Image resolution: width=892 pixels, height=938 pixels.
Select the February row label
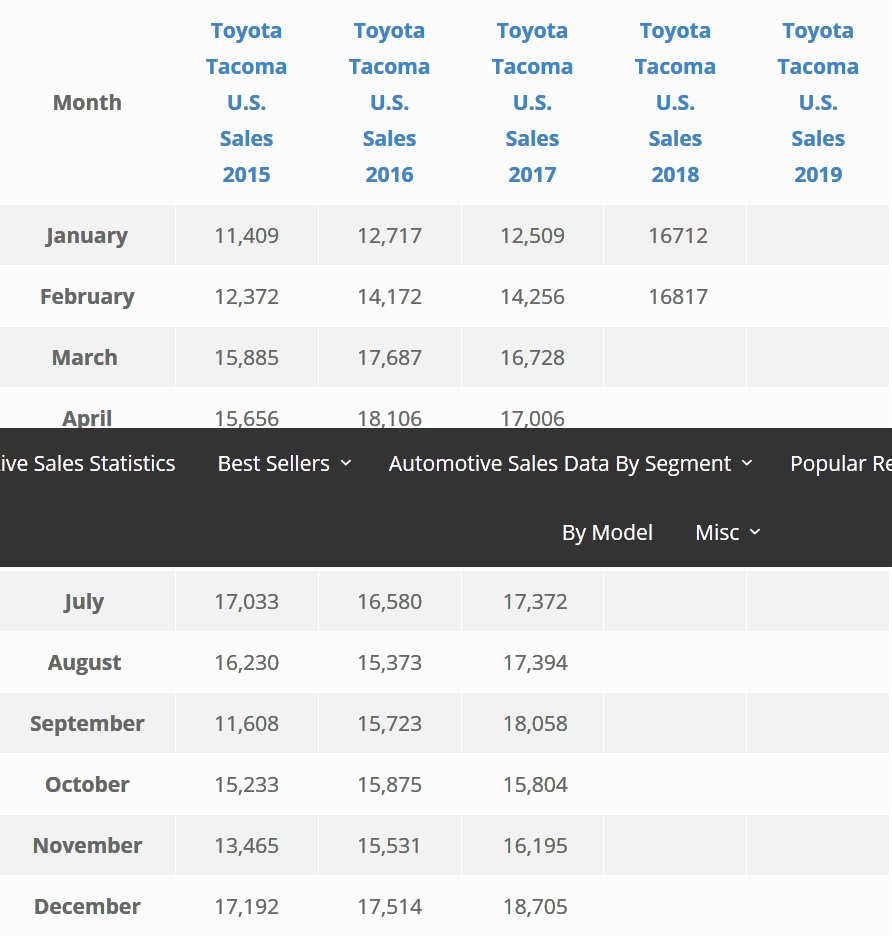87,297
